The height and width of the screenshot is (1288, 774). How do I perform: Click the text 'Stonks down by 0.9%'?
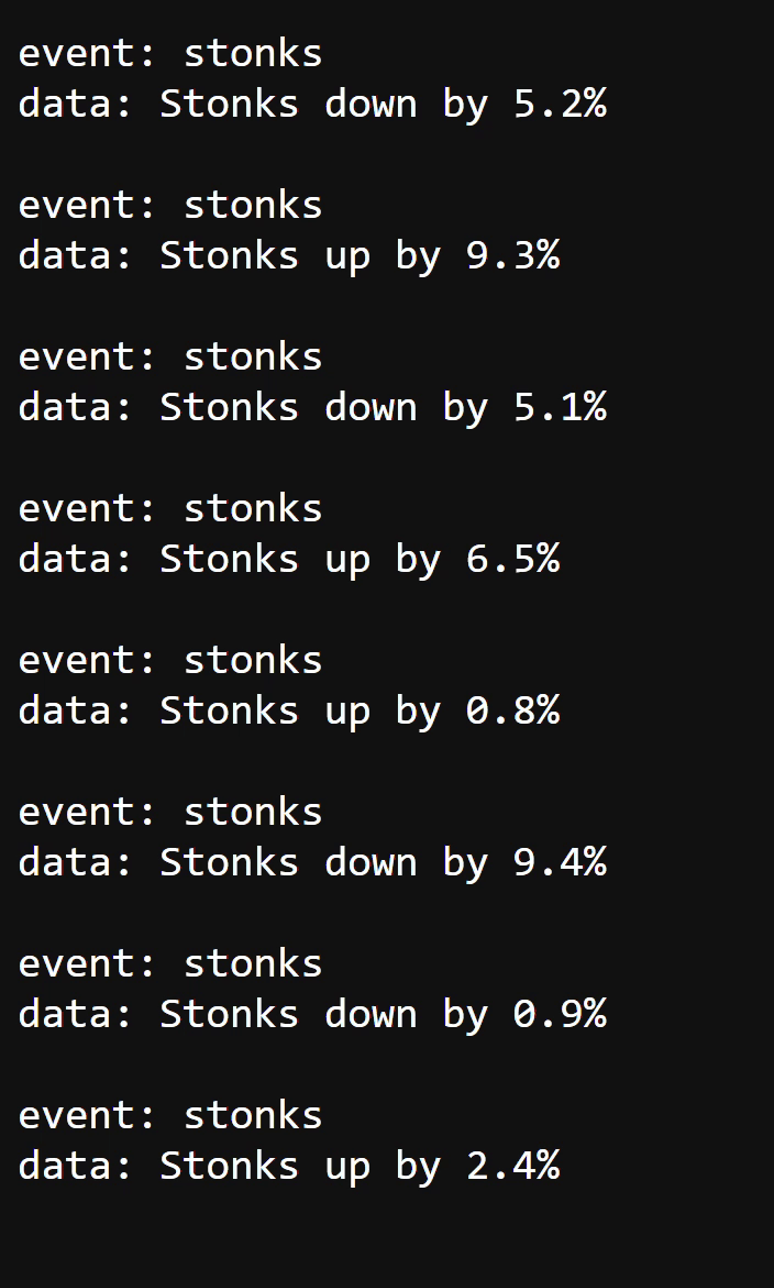tap(382, 1014)
